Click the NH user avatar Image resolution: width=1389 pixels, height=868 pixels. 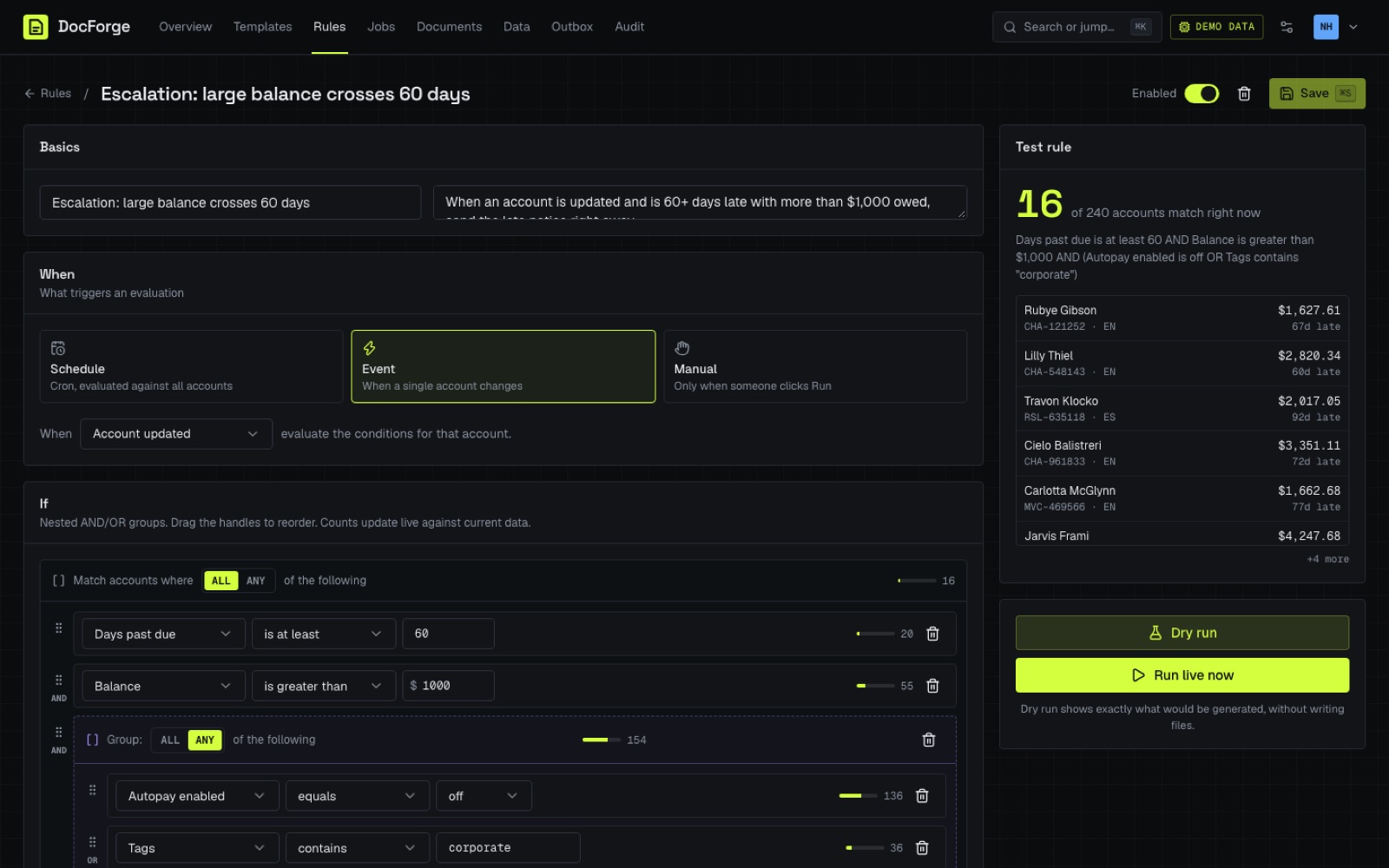point(1326,27)
